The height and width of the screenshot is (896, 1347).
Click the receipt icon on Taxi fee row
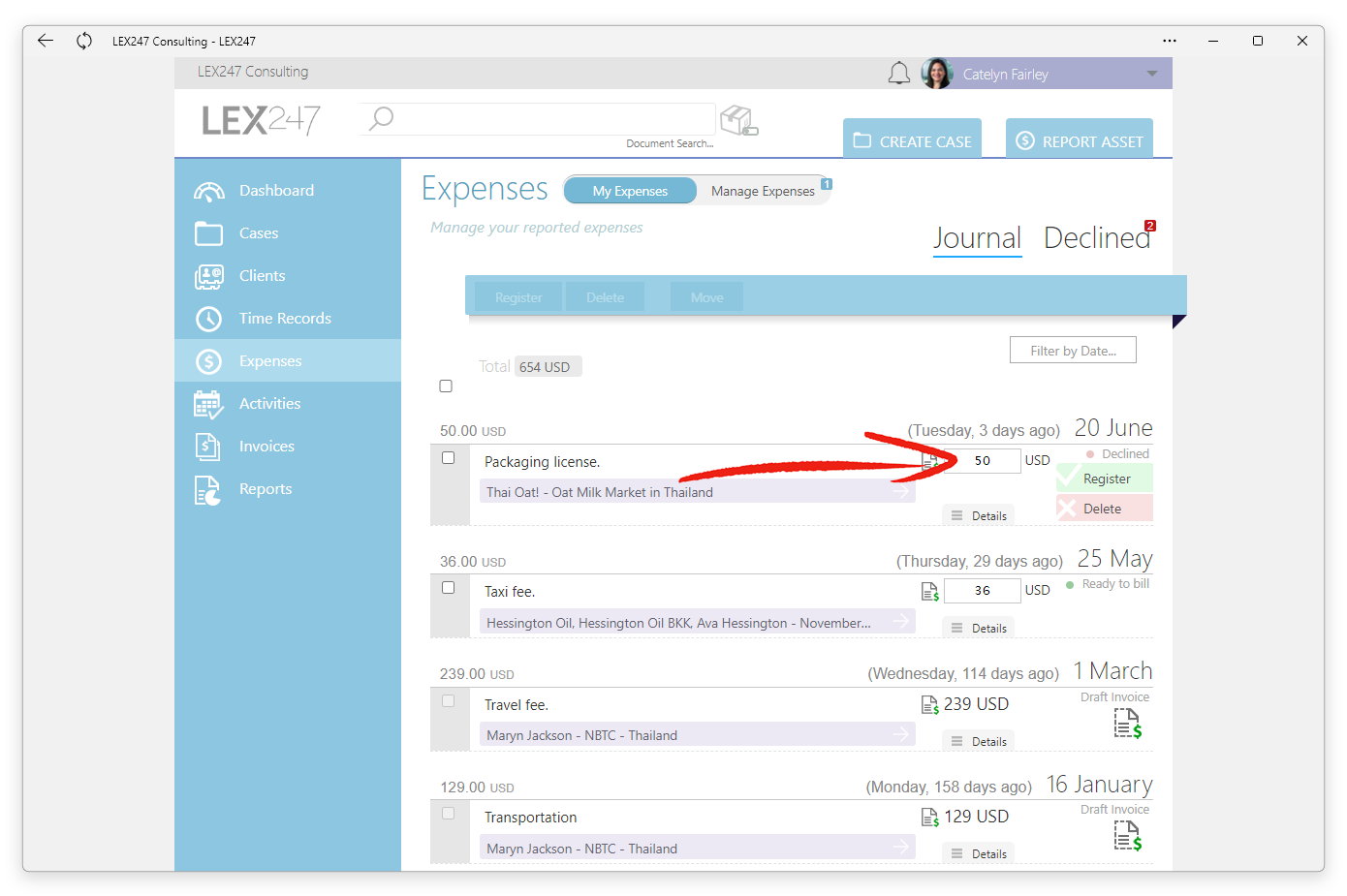click(930, 591)
